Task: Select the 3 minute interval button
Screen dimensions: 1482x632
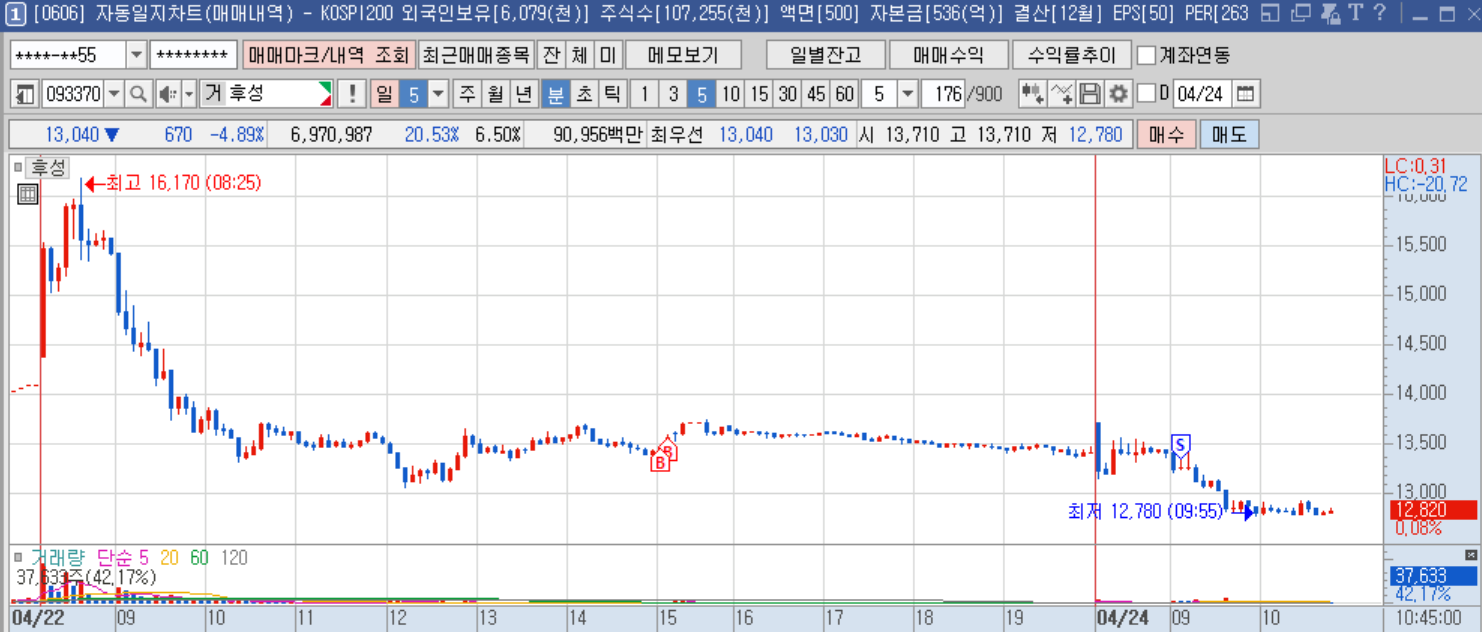Action: [x=673, y=94]
